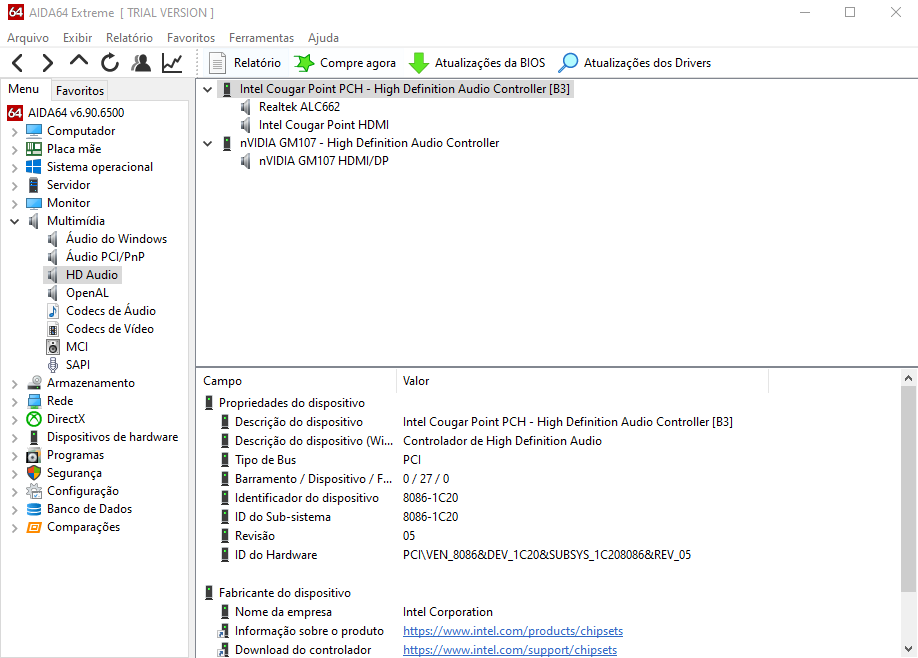The width and height of the screenshot is (918, 658).
Task: Expand the Monitor tree node
Action: pyautogui.click(x=15, y=204)
